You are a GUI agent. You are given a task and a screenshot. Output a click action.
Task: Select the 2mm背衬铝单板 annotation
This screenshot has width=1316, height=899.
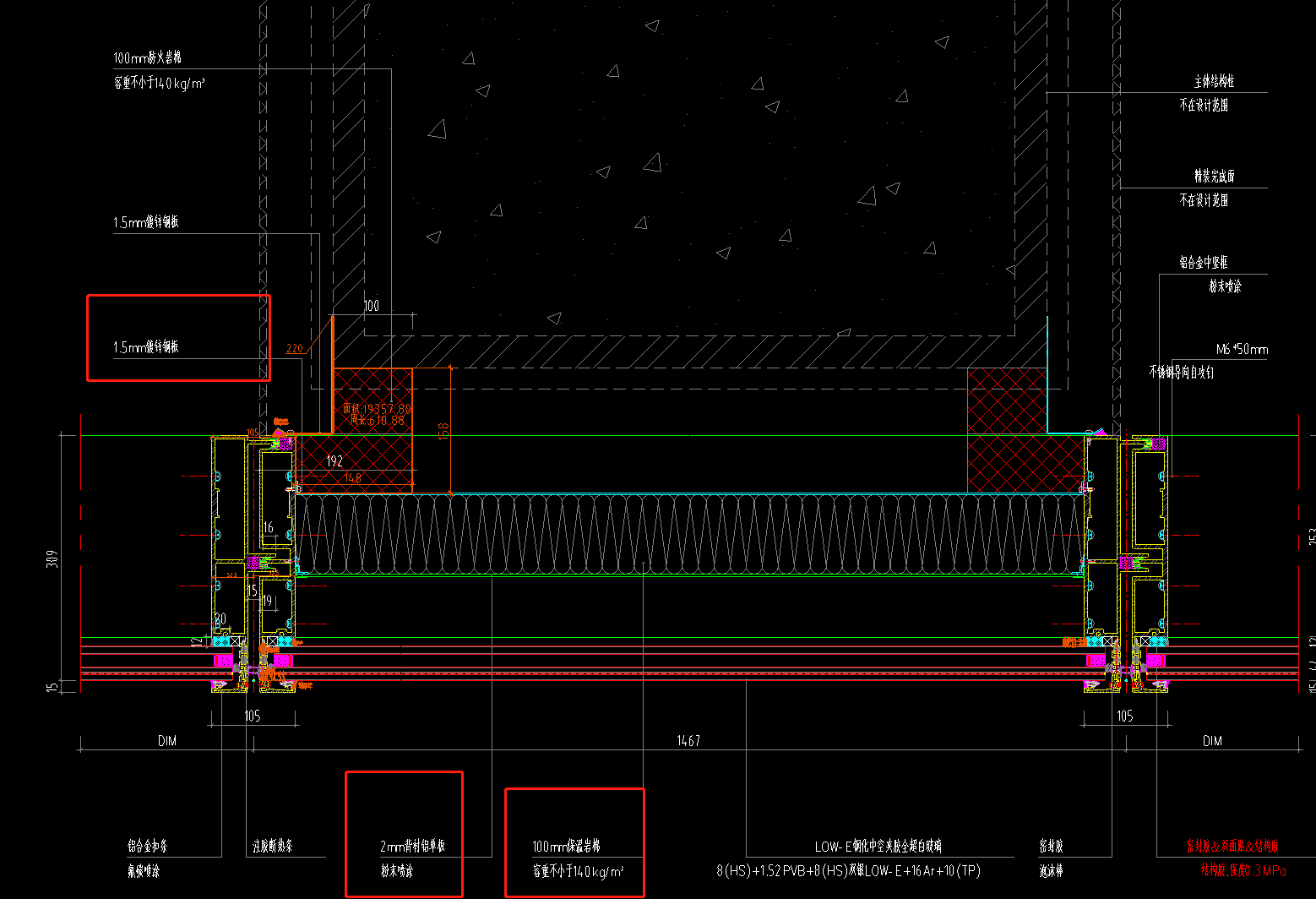412,846
